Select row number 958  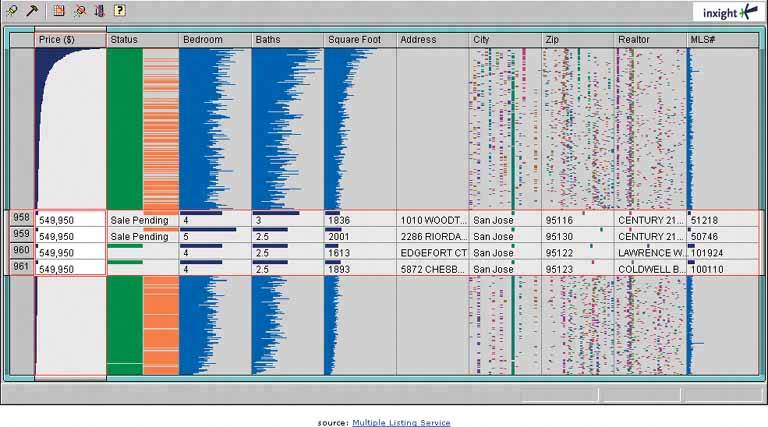[21, 218]
